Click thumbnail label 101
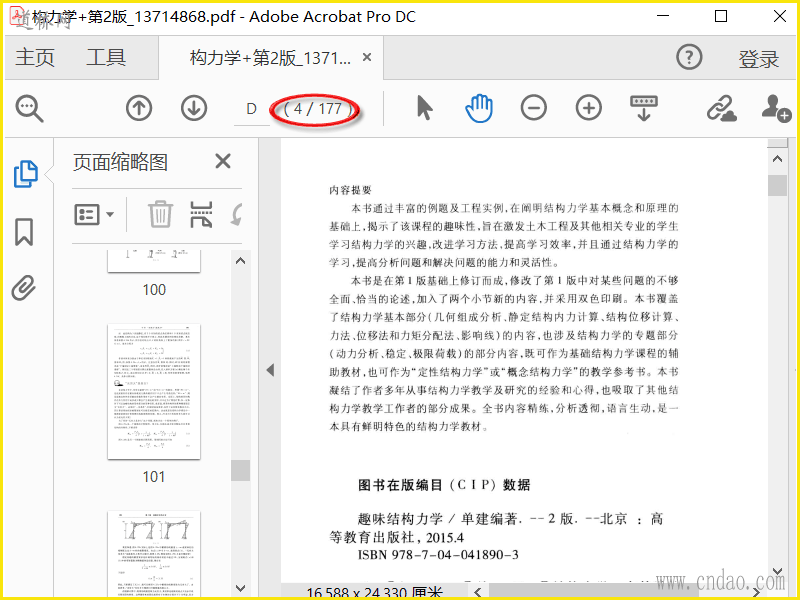 pos(154,477)
